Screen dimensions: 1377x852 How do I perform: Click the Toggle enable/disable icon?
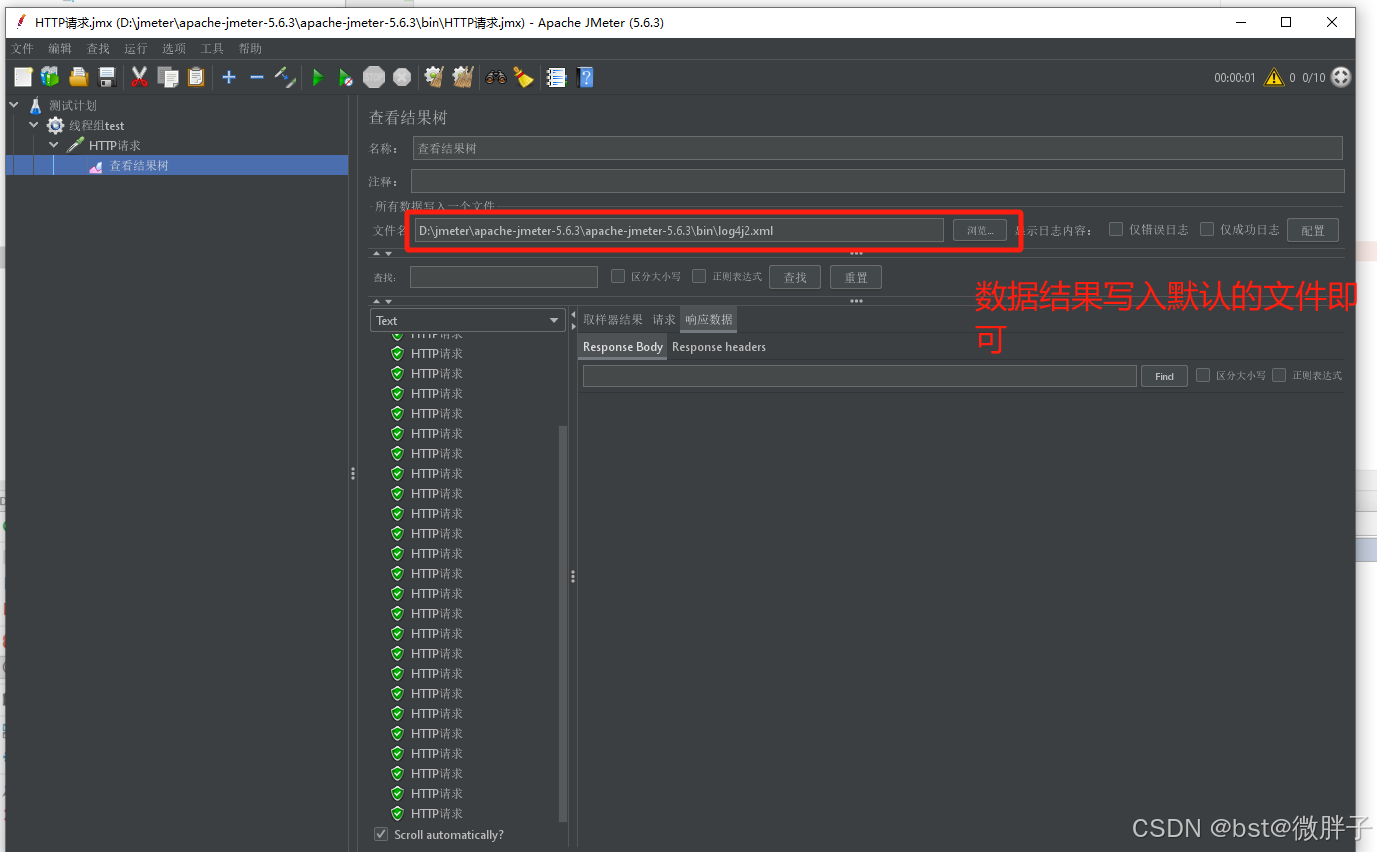pos(285,77)
